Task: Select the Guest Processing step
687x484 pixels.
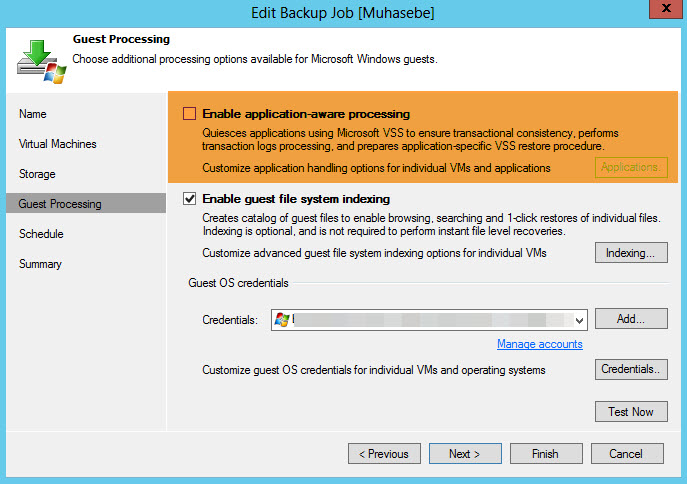Action: click(60, 204)
